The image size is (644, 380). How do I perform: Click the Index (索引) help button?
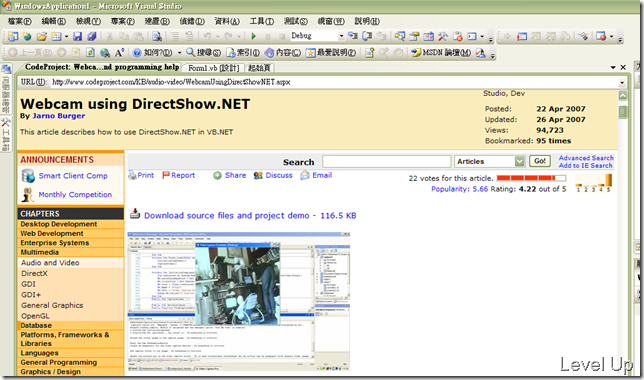pos(243,53)
